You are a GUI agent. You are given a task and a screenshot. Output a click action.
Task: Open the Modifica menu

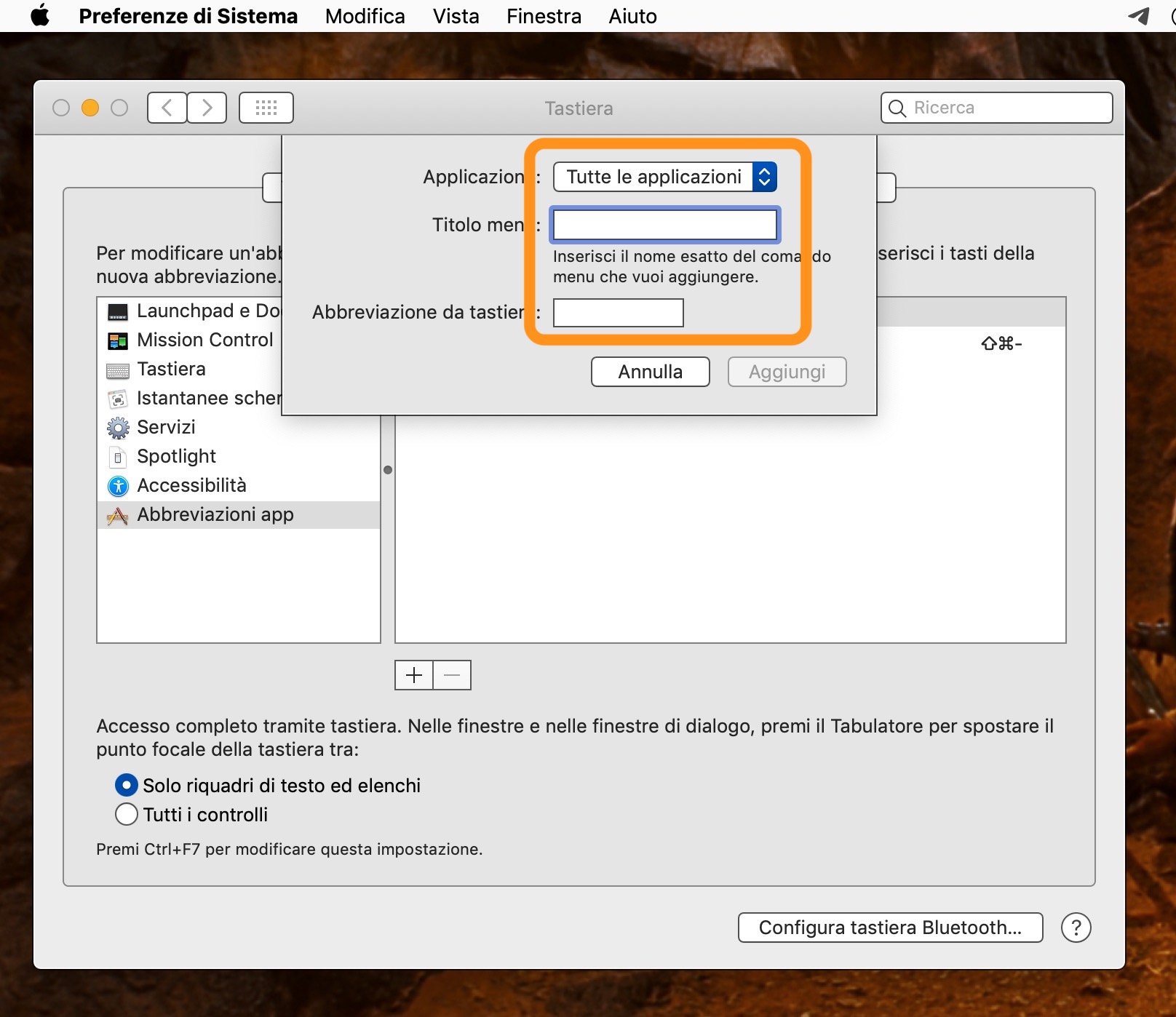(365, 16)
